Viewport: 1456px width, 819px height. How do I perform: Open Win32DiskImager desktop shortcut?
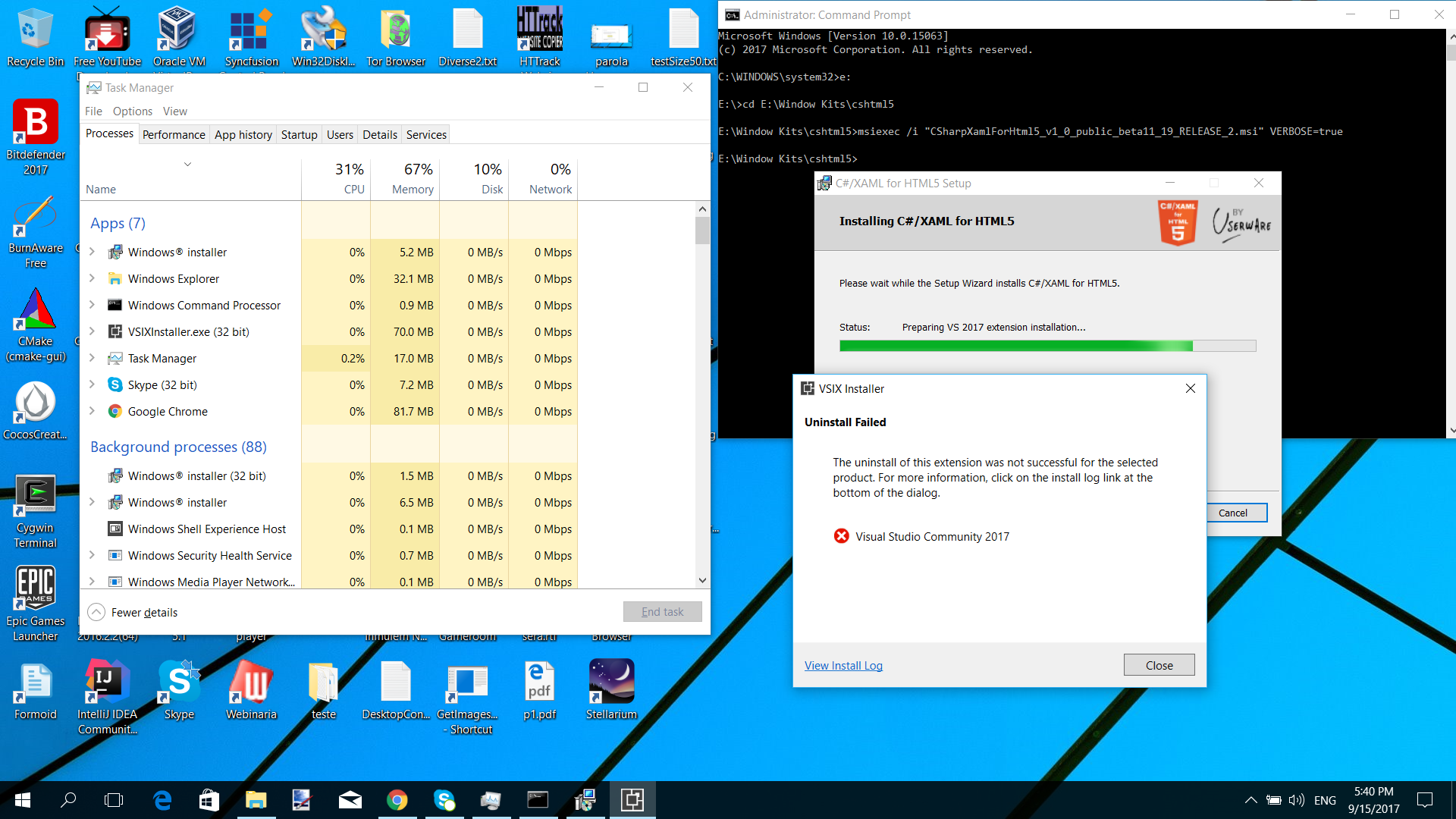pos(323,38)
